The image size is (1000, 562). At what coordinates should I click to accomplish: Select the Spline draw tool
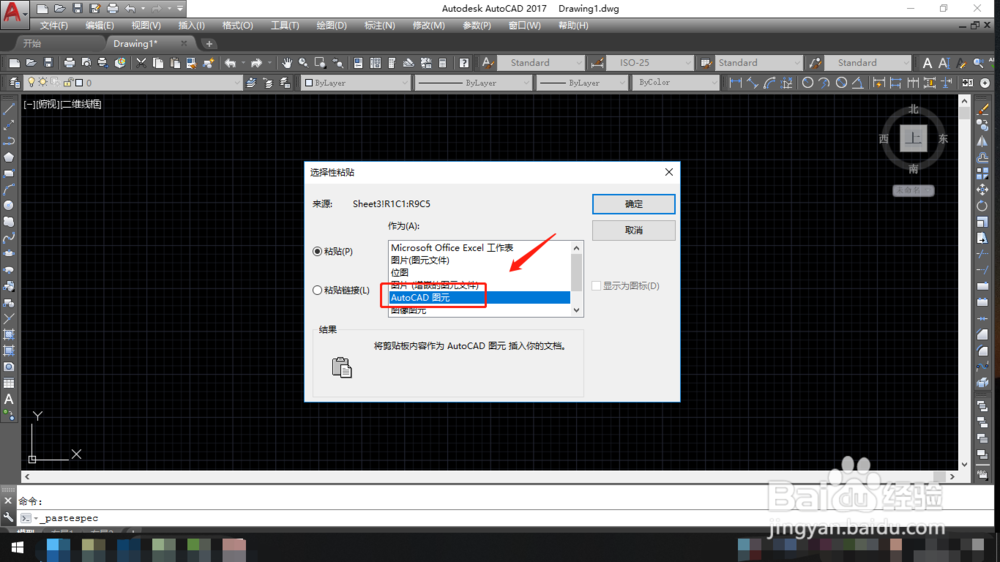tap(9, 238)
